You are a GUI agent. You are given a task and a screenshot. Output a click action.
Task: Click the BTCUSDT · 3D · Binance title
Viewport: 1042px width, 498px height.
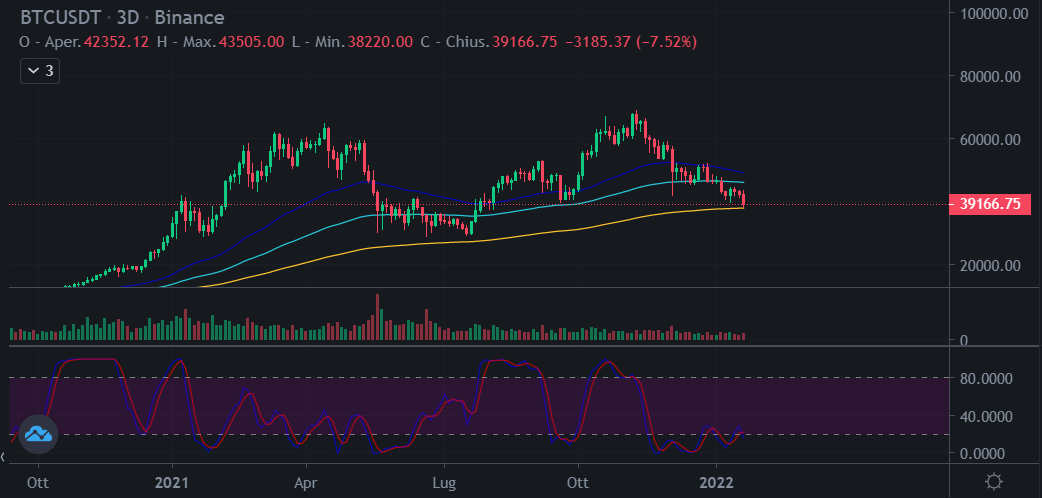click(x=122, y=18)
